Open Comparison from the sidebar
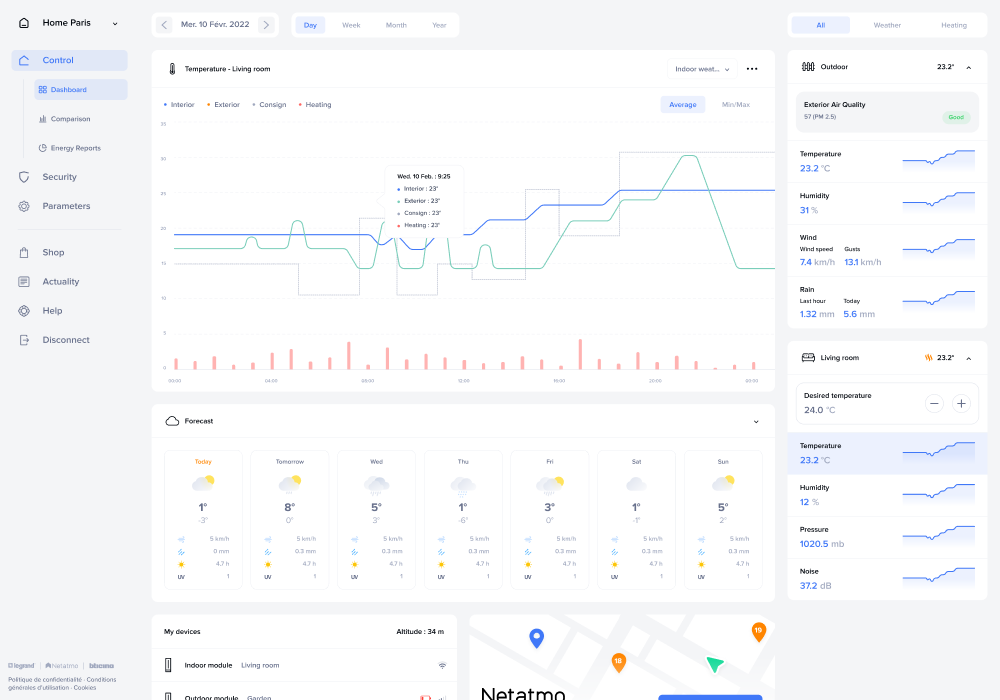This screenshot has height=700, width=1000. click(72, 118)
